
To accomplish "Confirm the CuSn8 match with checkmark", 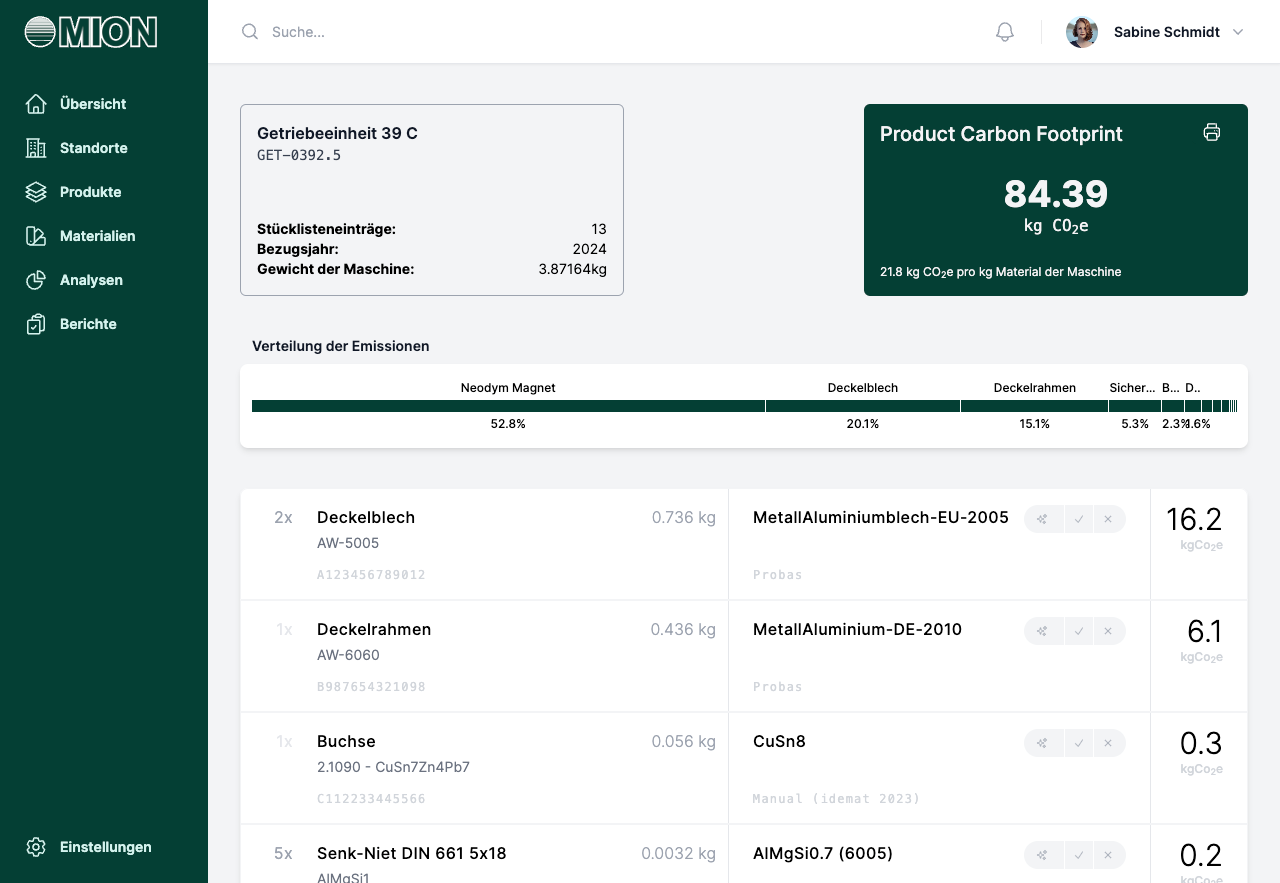I will click(x=1078, y=743).
